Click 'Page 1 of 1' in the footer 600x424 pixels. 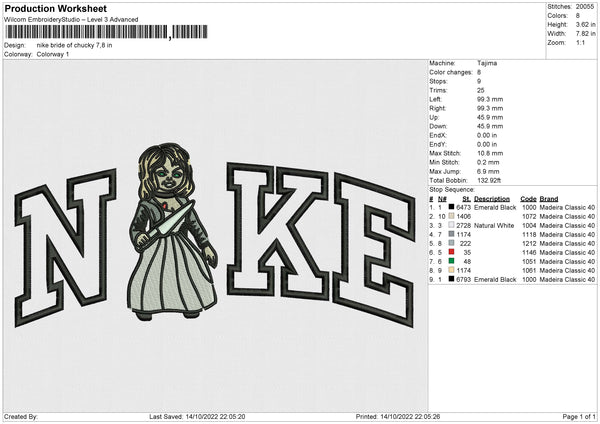pos(579,417)
